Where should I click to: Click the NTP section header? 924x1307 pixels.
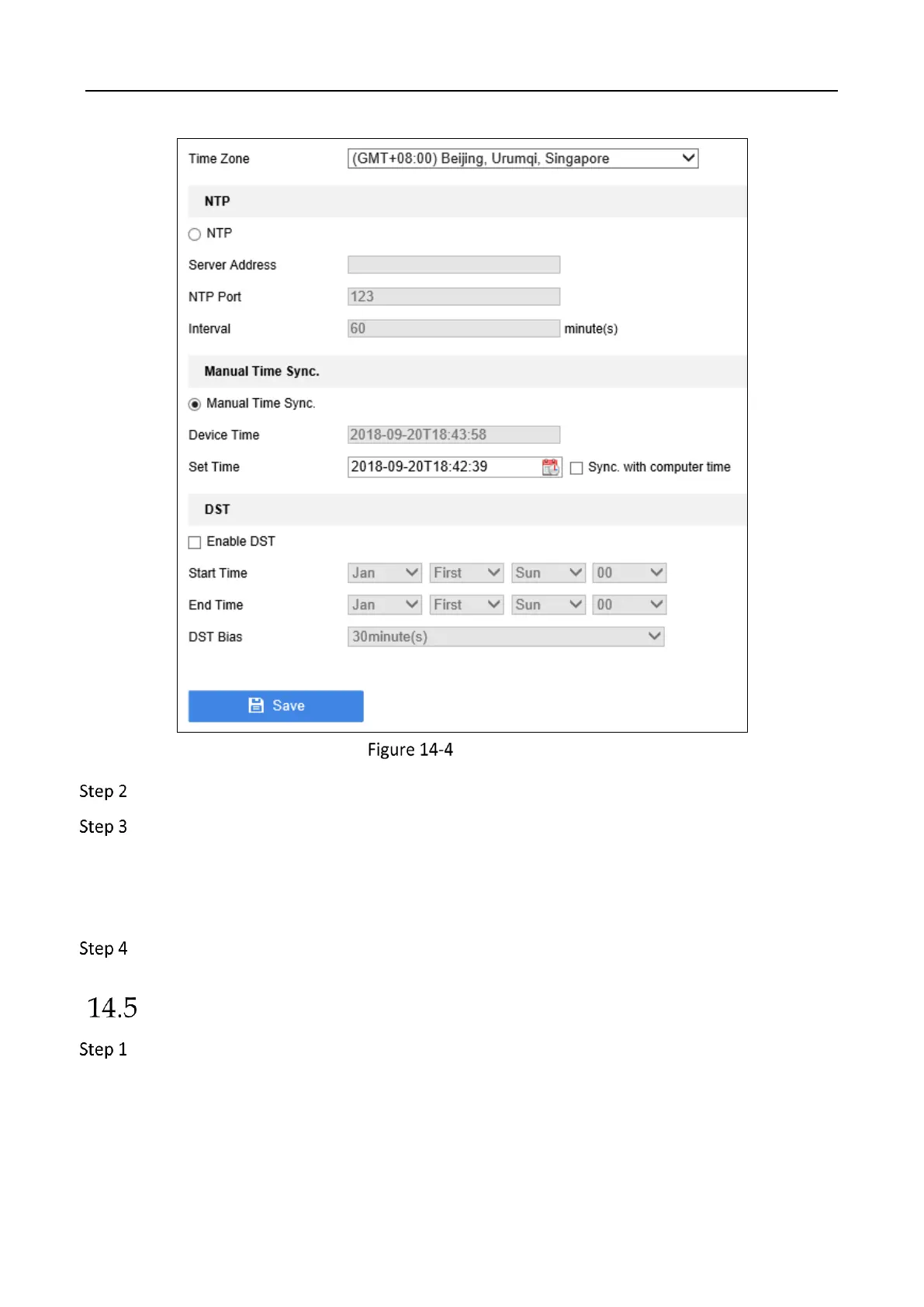467,201
